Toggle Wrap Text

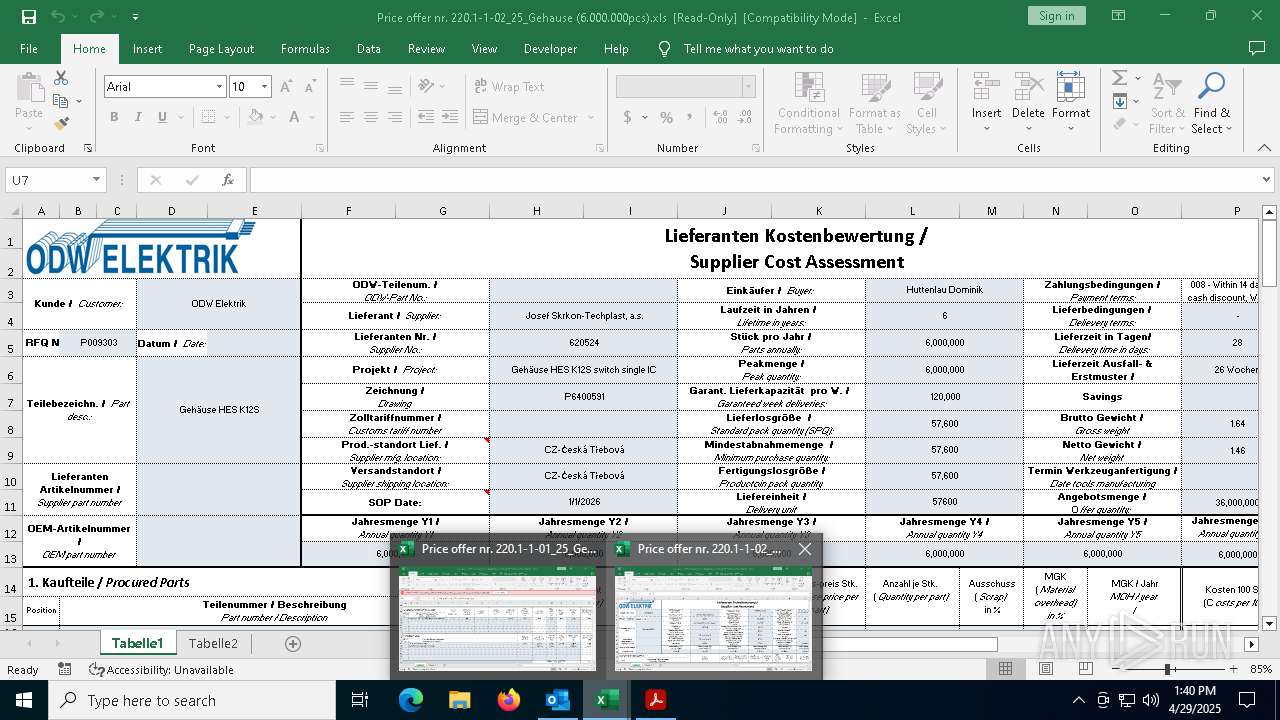tap(510, 87)
